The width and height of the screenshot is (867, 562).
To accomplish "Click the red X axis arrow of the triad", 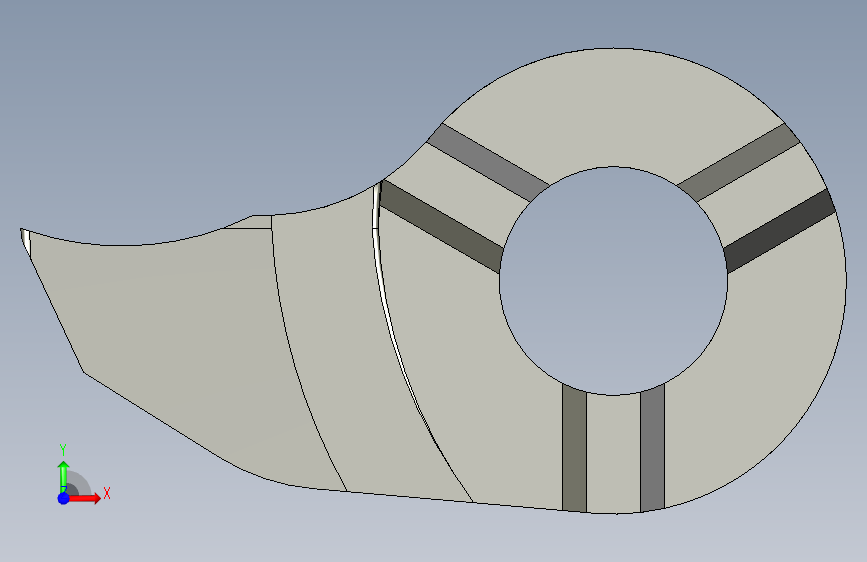I will point(86,498).
